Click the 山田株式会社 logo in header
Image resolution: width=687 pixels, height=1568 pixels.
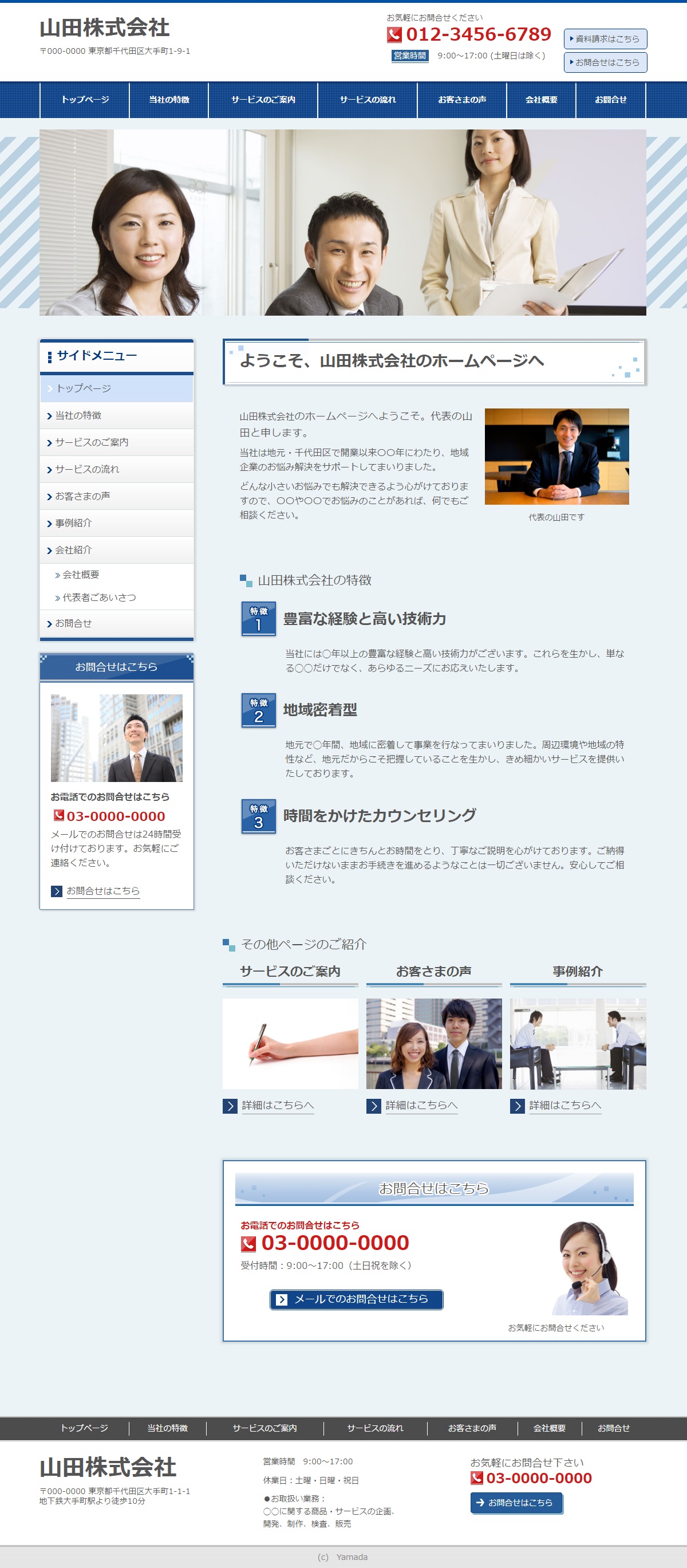tap(105, 28)
